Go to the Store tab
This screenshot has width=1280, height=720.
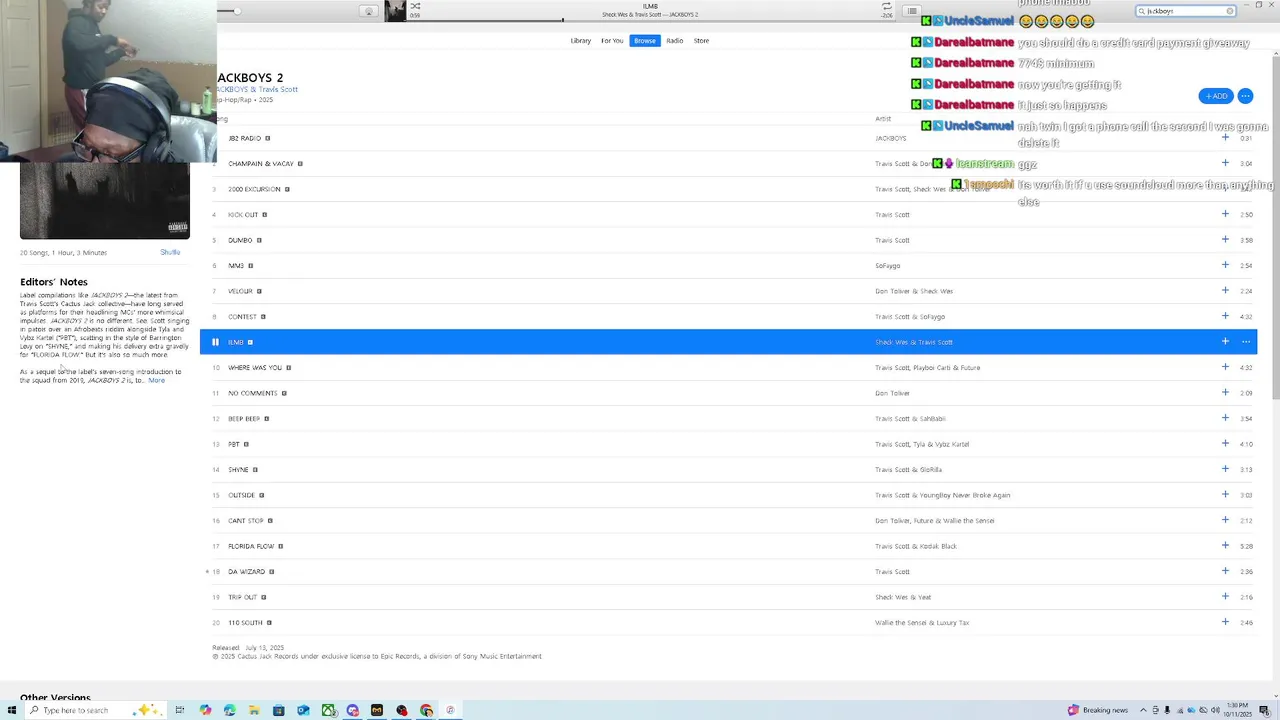point(701,41)
